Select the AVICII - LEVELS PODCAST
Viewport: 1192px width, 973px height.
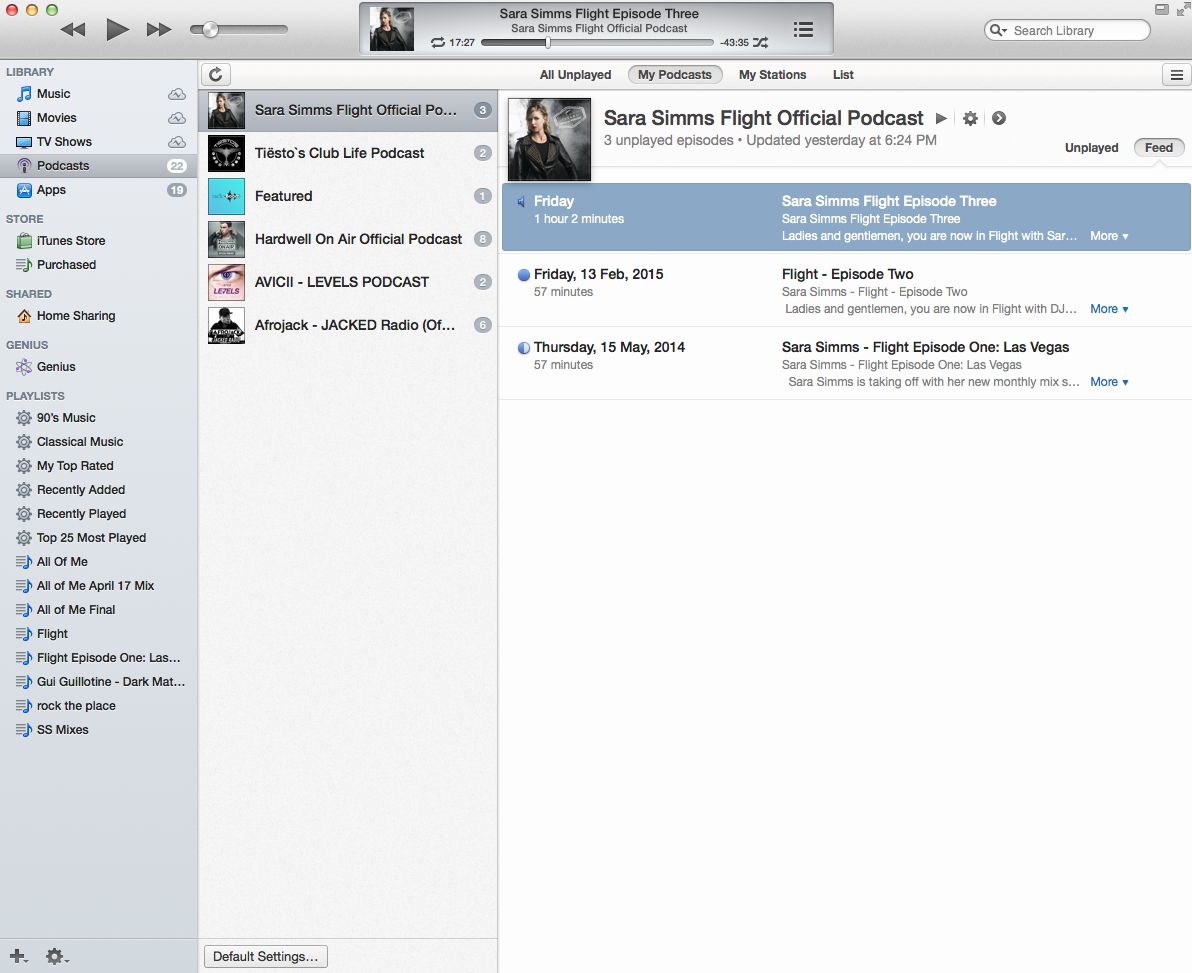coord(348,282)
